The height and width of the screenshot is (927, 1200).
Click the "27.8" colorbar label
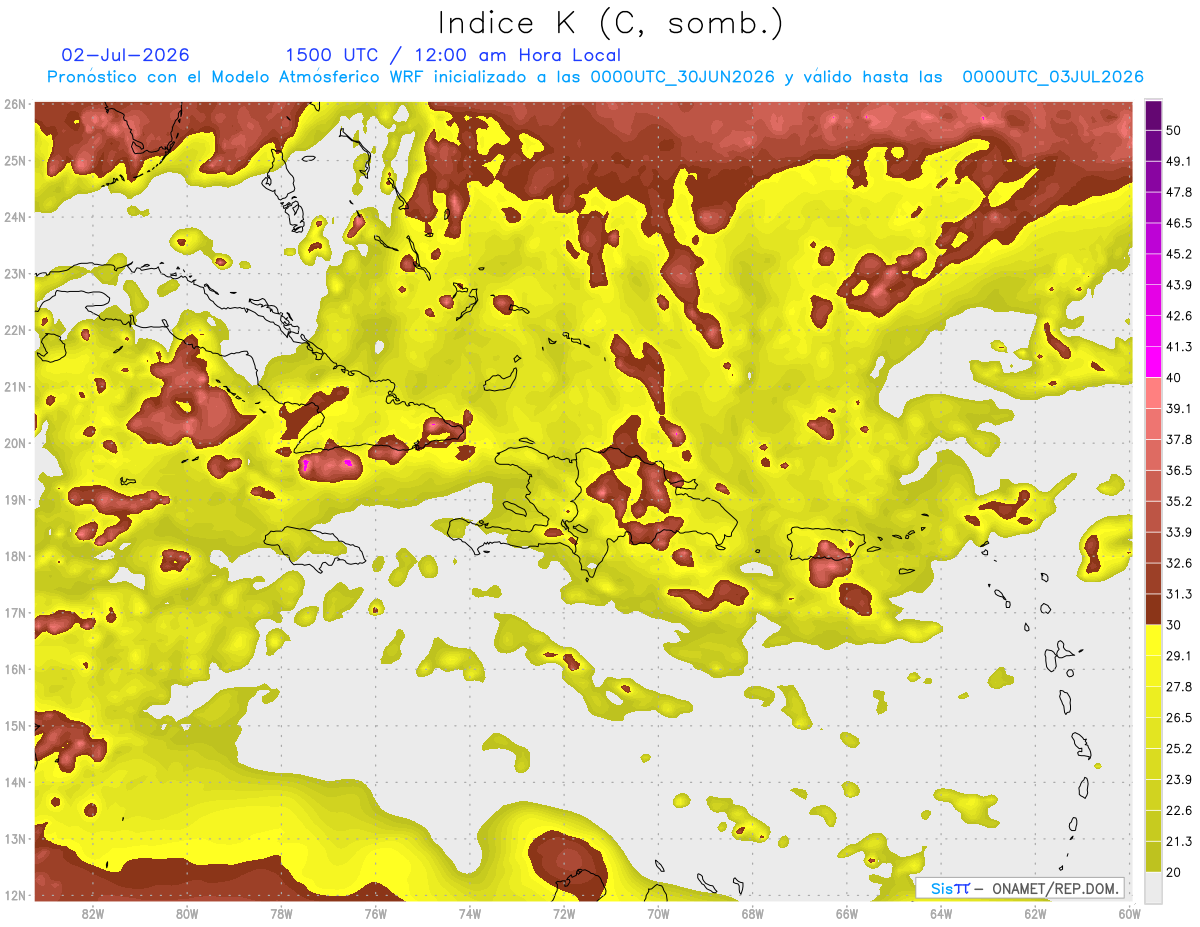[x=1179, y=687]
